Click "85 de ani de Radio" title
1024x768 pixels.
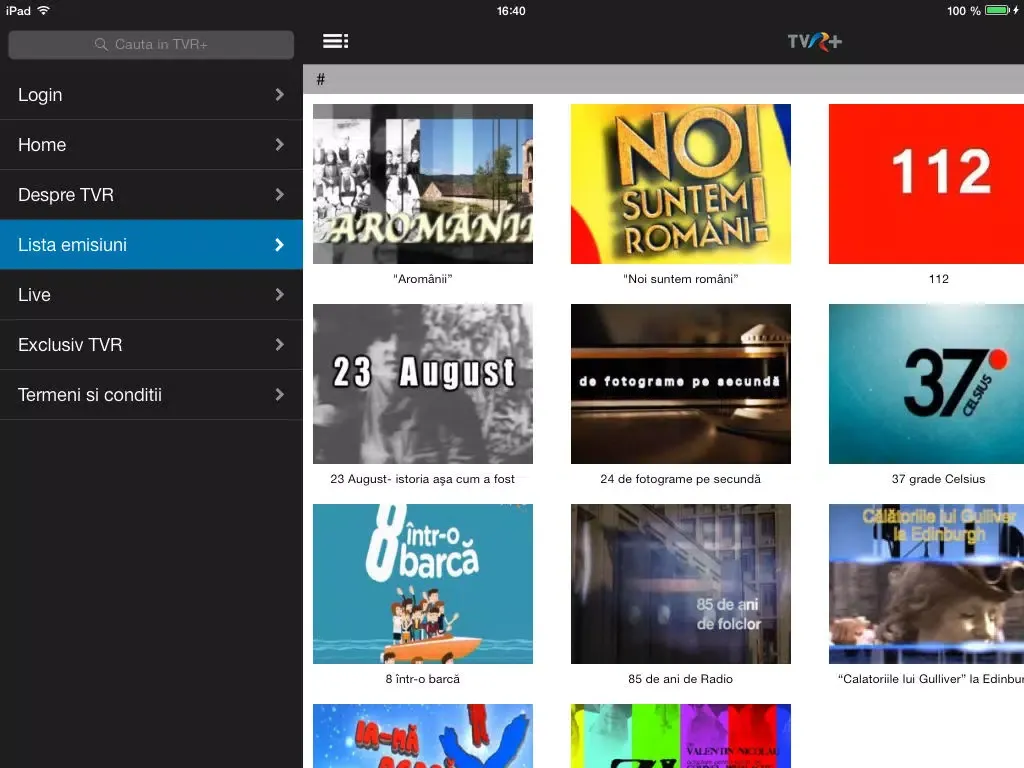pos(680,679)
